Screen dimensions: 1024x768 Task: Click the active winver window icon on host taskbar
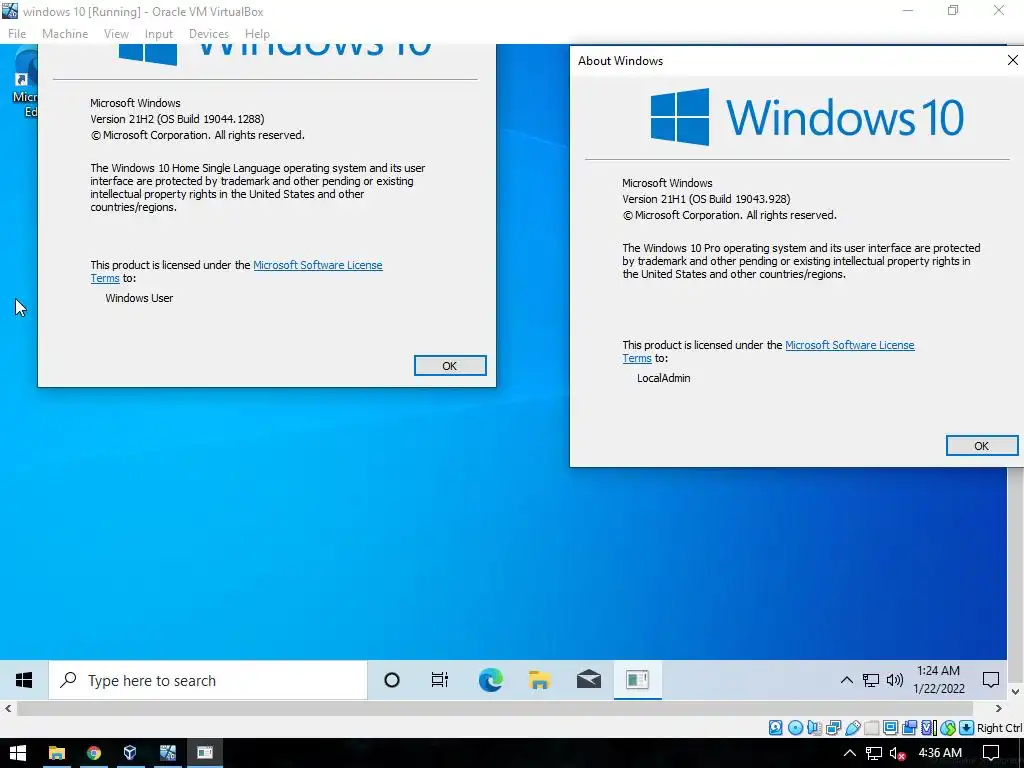click(x=205, y=753)
